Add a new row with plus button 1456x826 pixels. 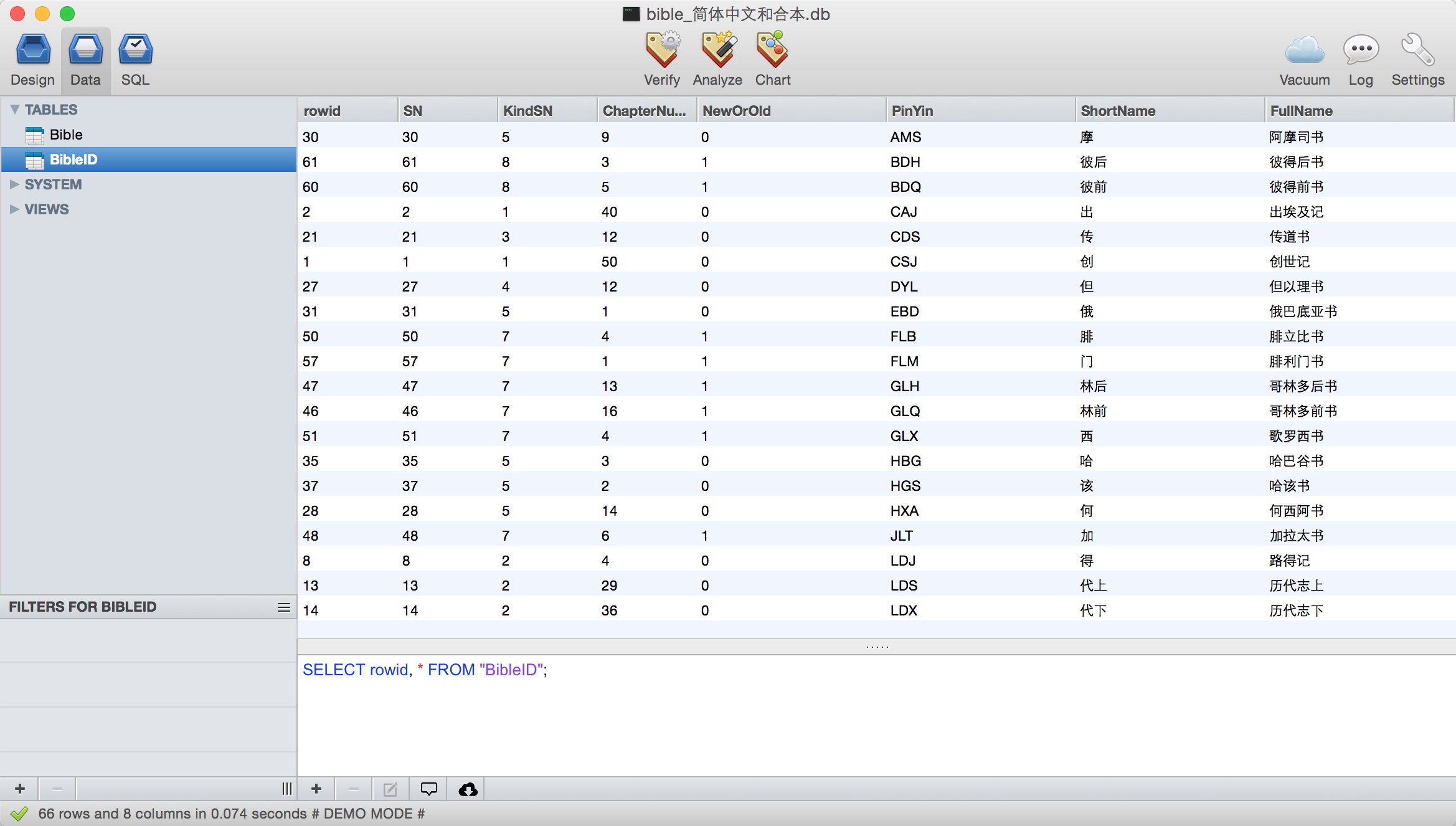pyautogui.click(x=316, y=789)
